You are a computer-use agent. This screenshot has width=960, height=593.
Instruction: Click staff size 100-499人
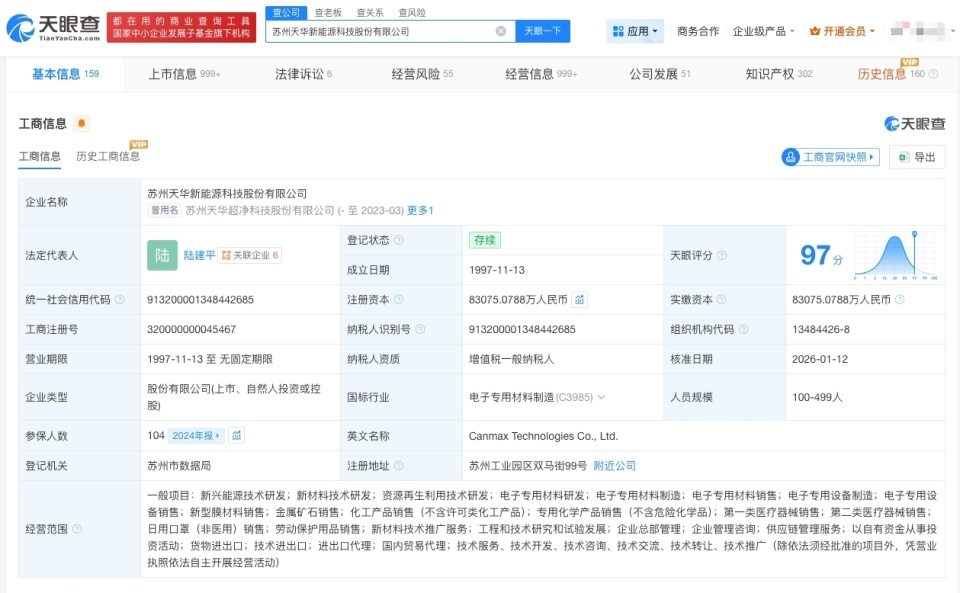tap(817, 397)
